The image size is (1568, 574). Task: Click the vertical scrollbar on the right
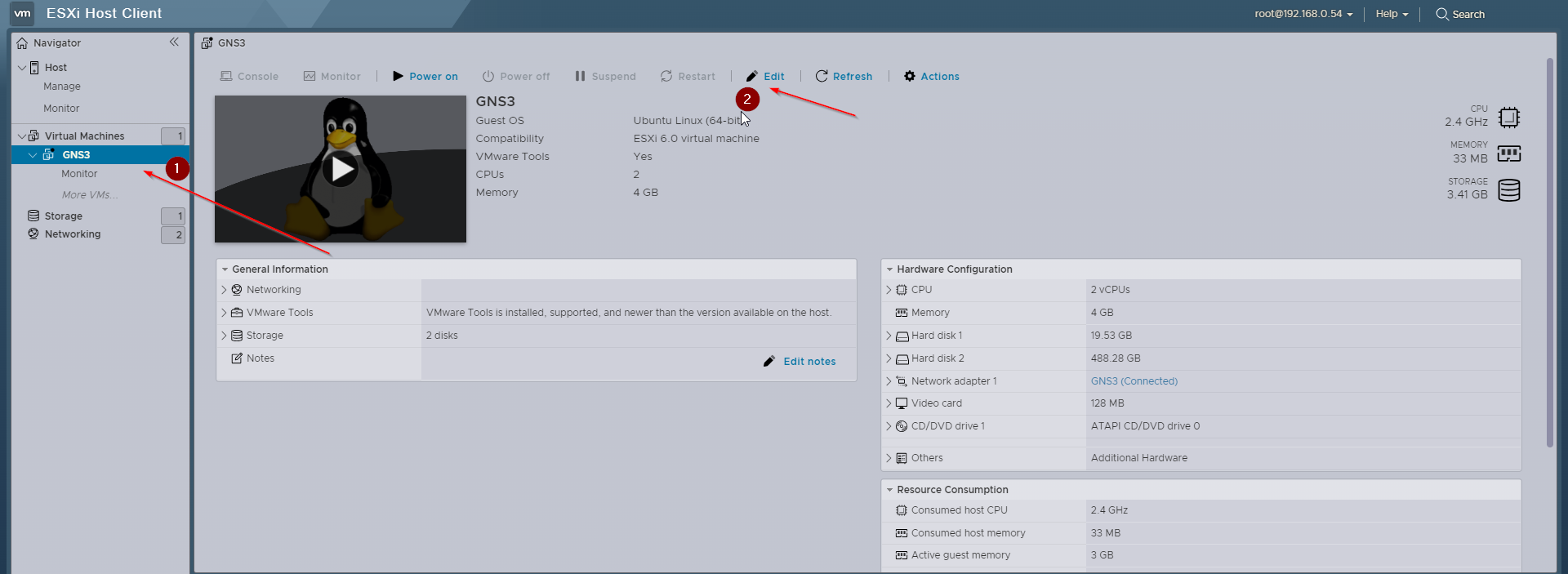(1549, 253)
